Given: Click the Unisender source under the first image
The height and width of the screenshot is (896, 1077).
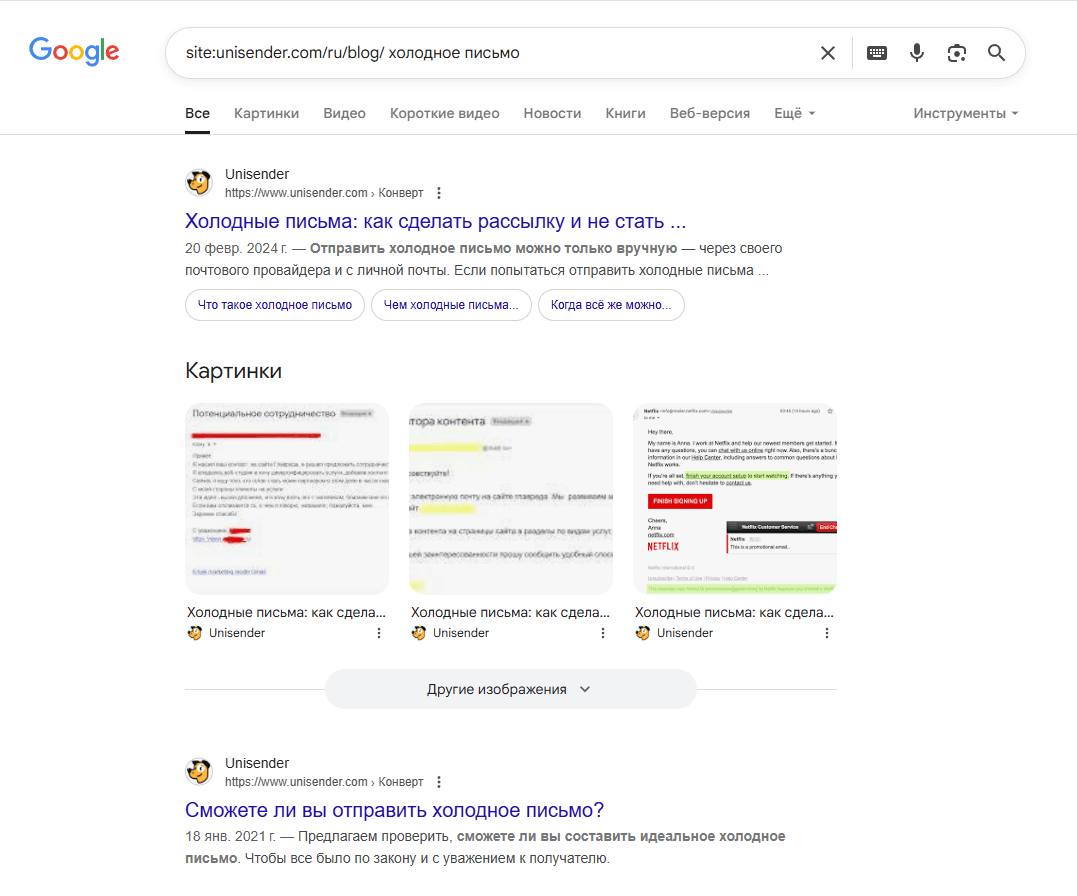Looking at the screenshot, I should pyautogui.click(x=227, y=633).
